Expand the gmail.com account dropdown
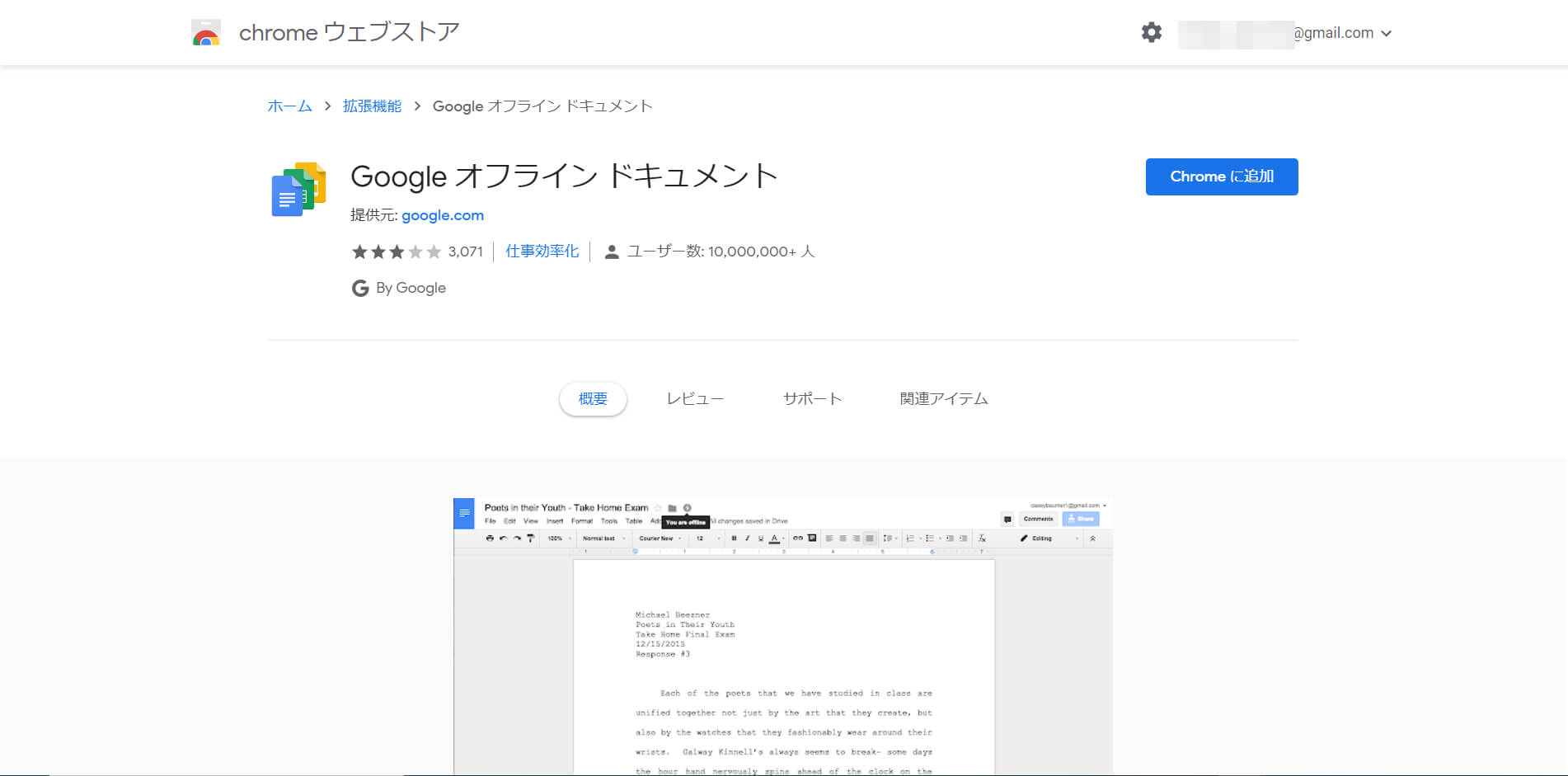This screenshot has height=776, width=1568. click(1386, 33)
